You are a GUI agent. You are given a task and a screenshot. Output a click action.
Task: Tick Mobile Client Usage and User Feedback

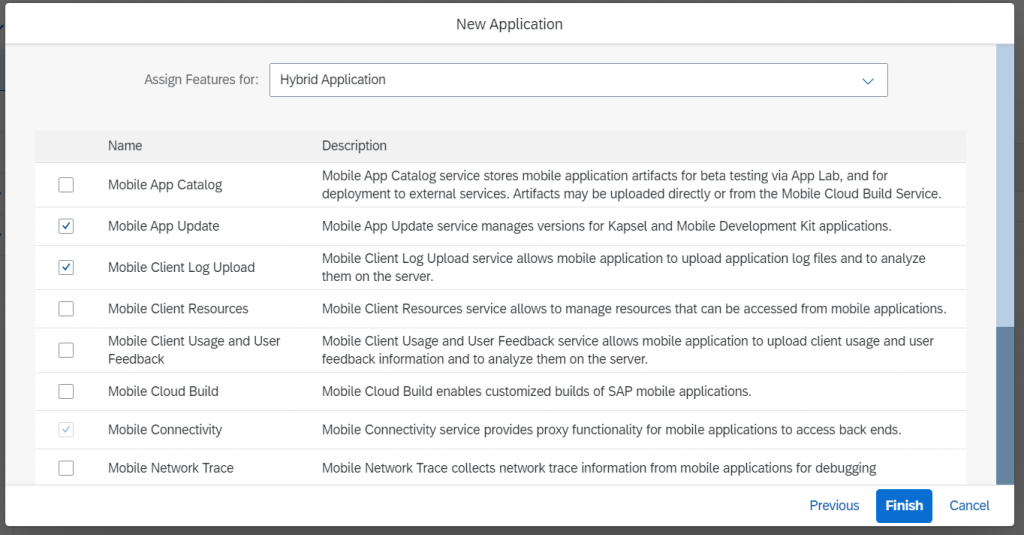(66, 350)
